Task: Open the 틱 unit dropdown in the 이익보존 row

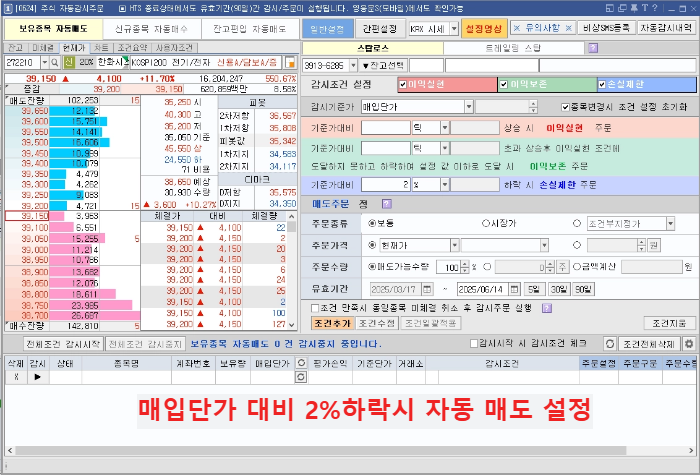Action: click(445, 148)
